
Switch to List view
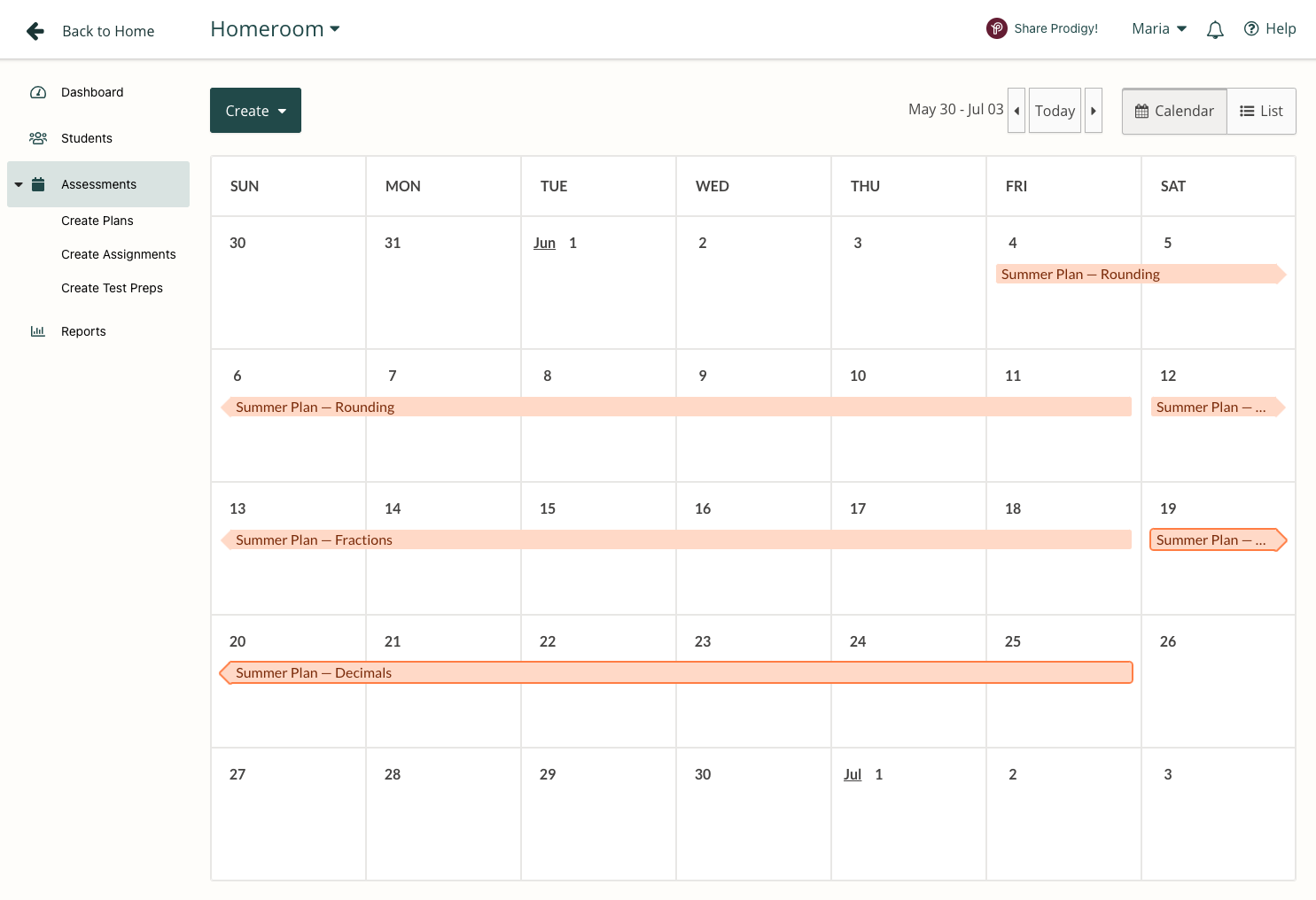coord(1261,111)
